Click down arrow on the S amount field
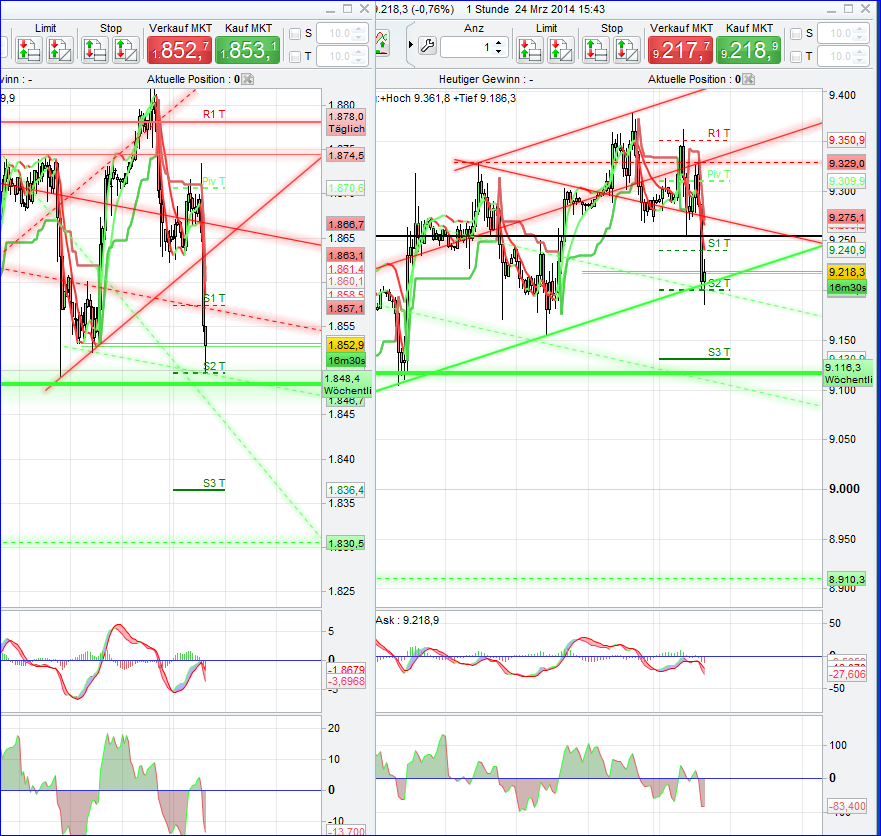881x836 pixels. [x=357, y=38]
